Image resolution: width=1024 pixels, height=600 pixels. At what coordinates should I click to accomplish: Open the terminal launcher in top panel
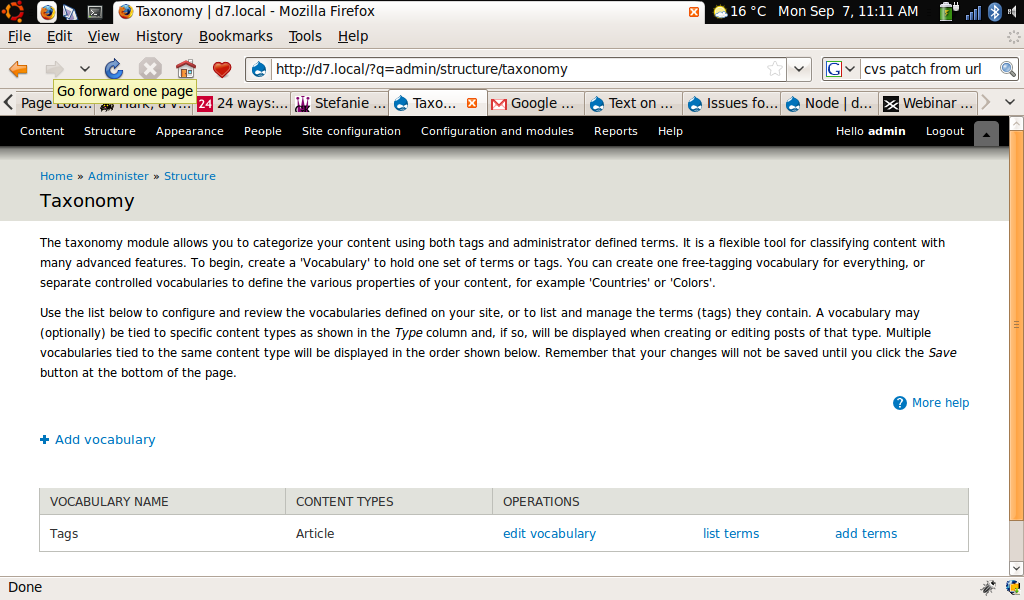point(95,12)
